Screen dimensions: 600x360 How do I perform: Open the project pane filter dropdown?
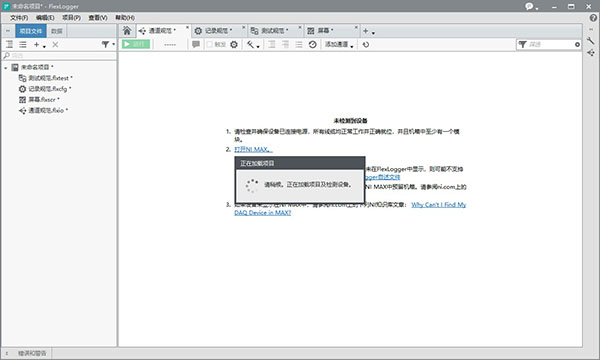click(x=108, y=44)
